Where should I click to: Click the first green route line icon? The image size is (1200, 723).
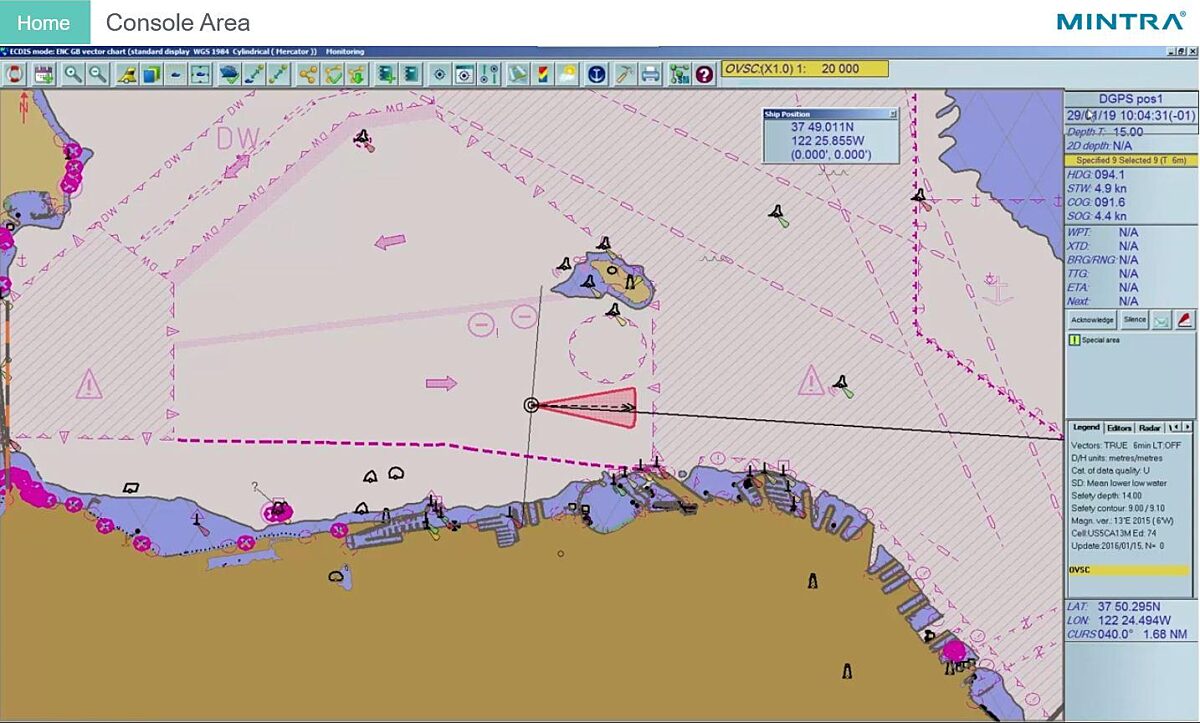pyautogui.click(x=254, y=74)
